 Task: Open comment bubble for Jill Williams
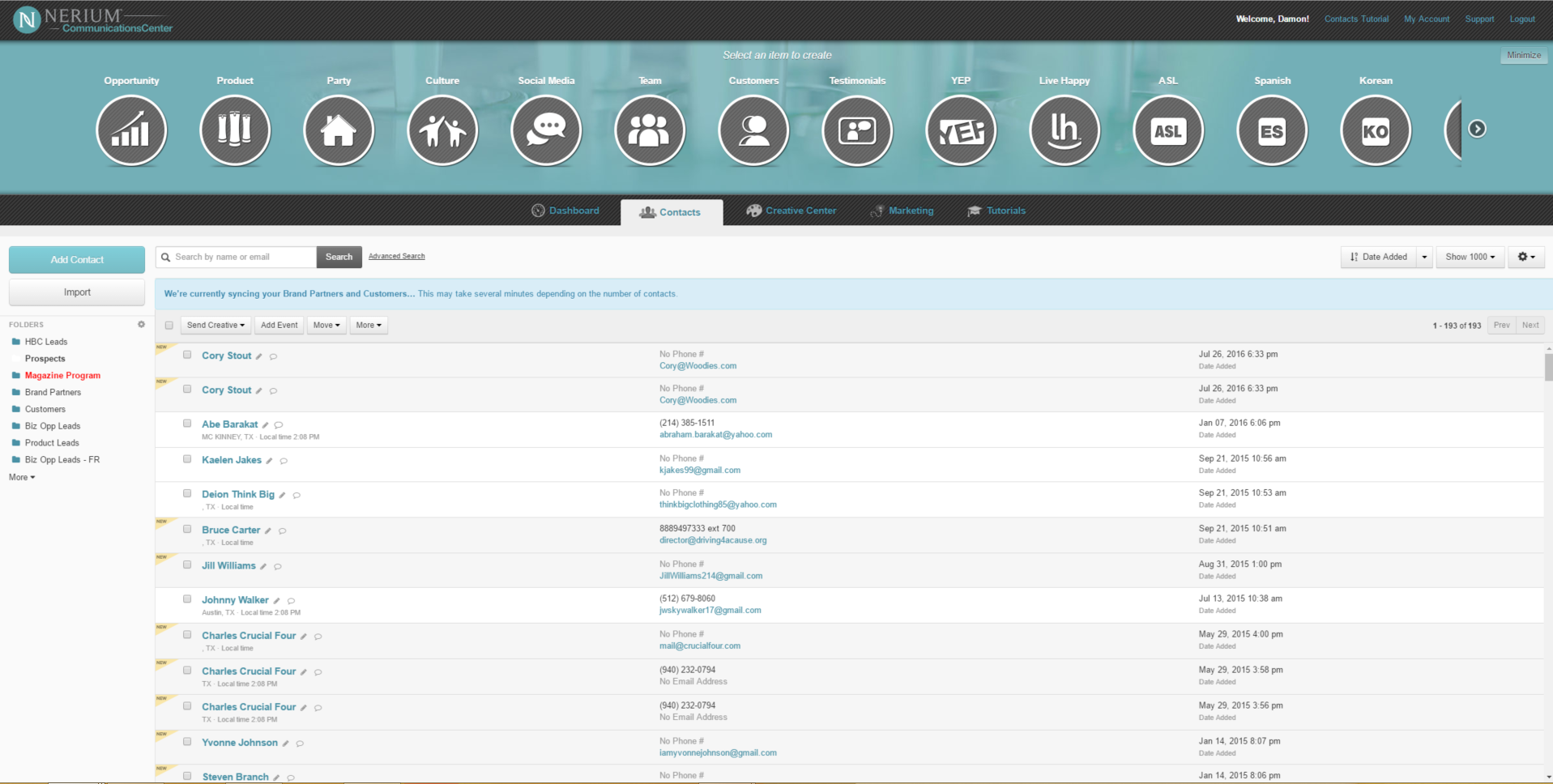[278, 567]
